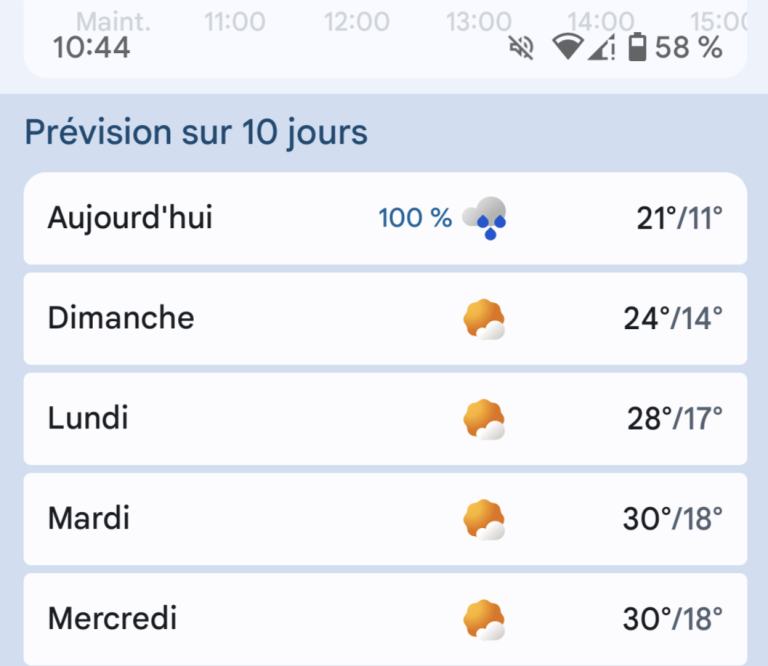Tap the rain cloud icon for Aujourd'hui
The width and height of the screenshot is (768, 666).
tap(484, 218)
